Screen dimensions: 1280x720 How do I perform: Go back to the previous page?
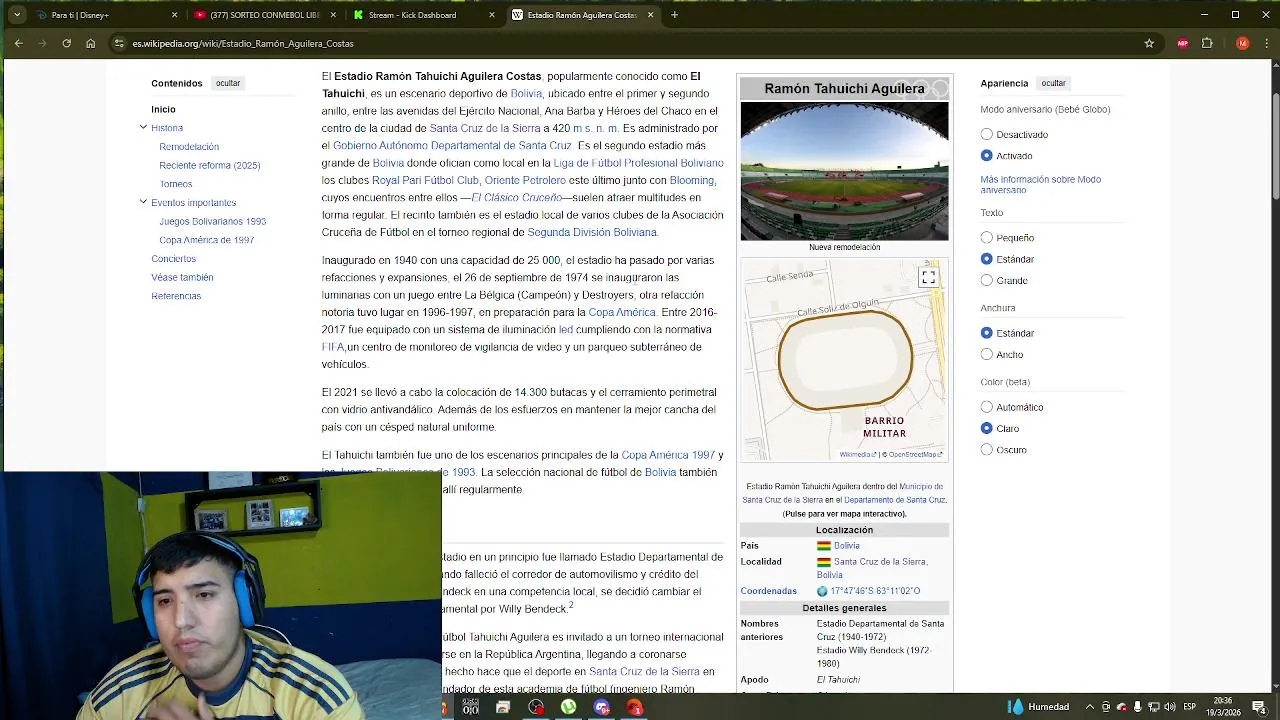click(18, 43)
